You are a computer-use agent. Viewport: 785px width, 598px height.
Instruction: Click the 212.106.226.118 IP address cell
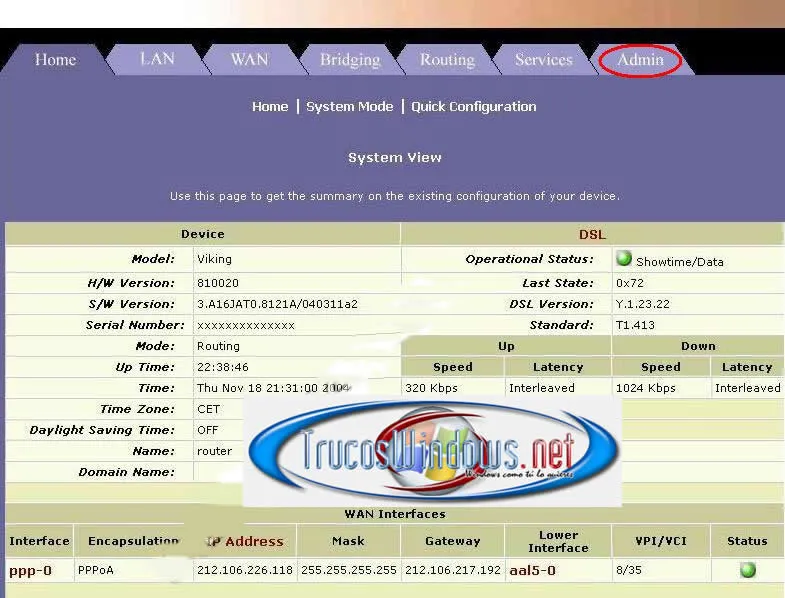point(245,571)
